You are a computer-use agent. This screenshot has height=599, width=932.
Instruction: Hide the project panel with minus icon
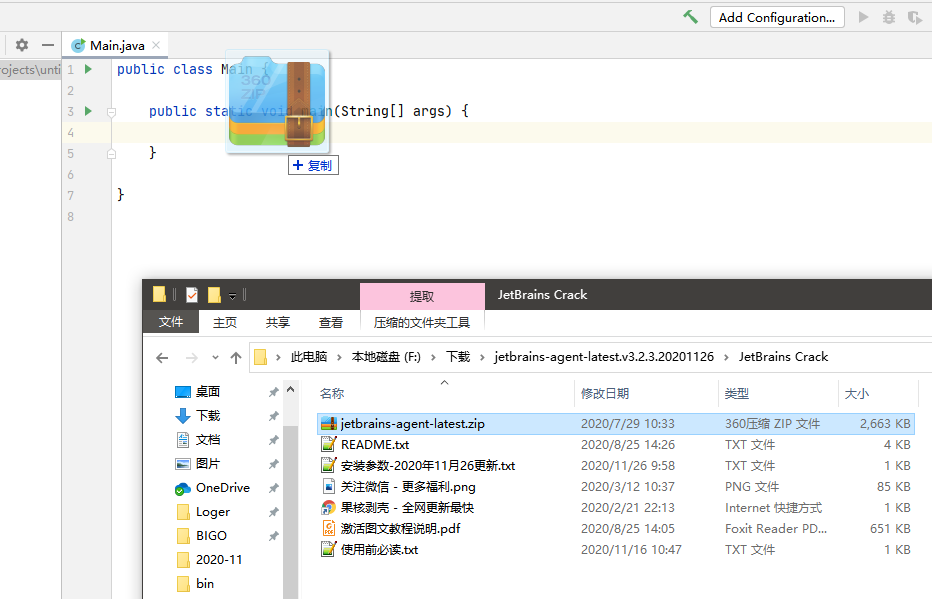(x=48, y=45)
